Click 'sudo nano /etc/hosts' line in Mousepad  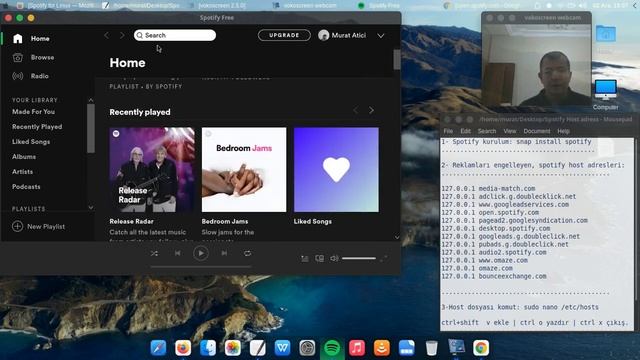point(520,307)
